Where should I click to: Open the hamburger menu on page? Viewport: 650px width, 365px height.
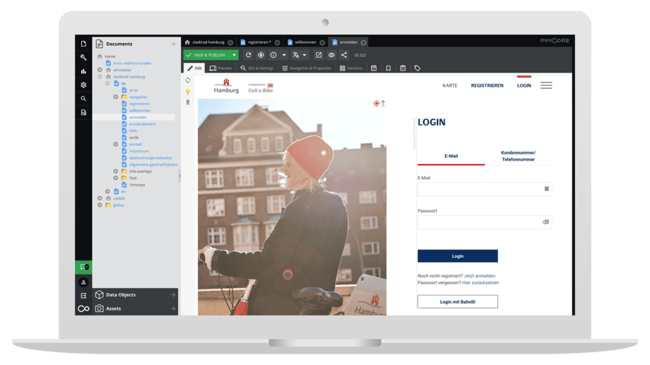(546, 85)
